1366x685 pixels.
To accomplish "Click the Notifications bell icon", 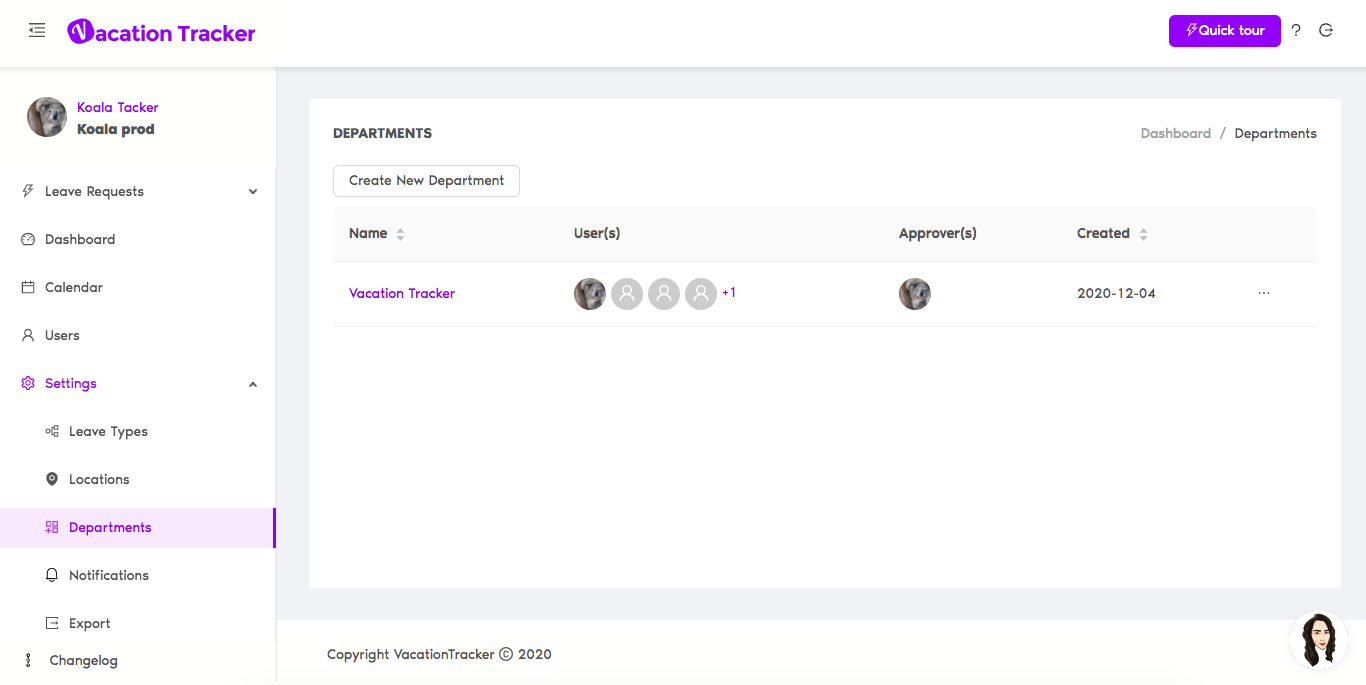I will (x=52, y=575).
